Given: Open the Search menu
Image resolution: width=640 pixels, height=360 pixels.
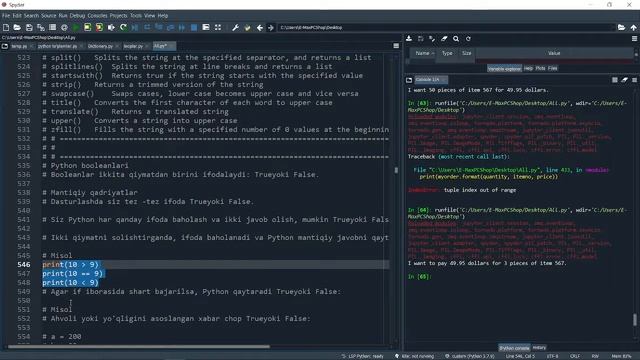Looking at the screenshot, I should (x=31, y=16).
